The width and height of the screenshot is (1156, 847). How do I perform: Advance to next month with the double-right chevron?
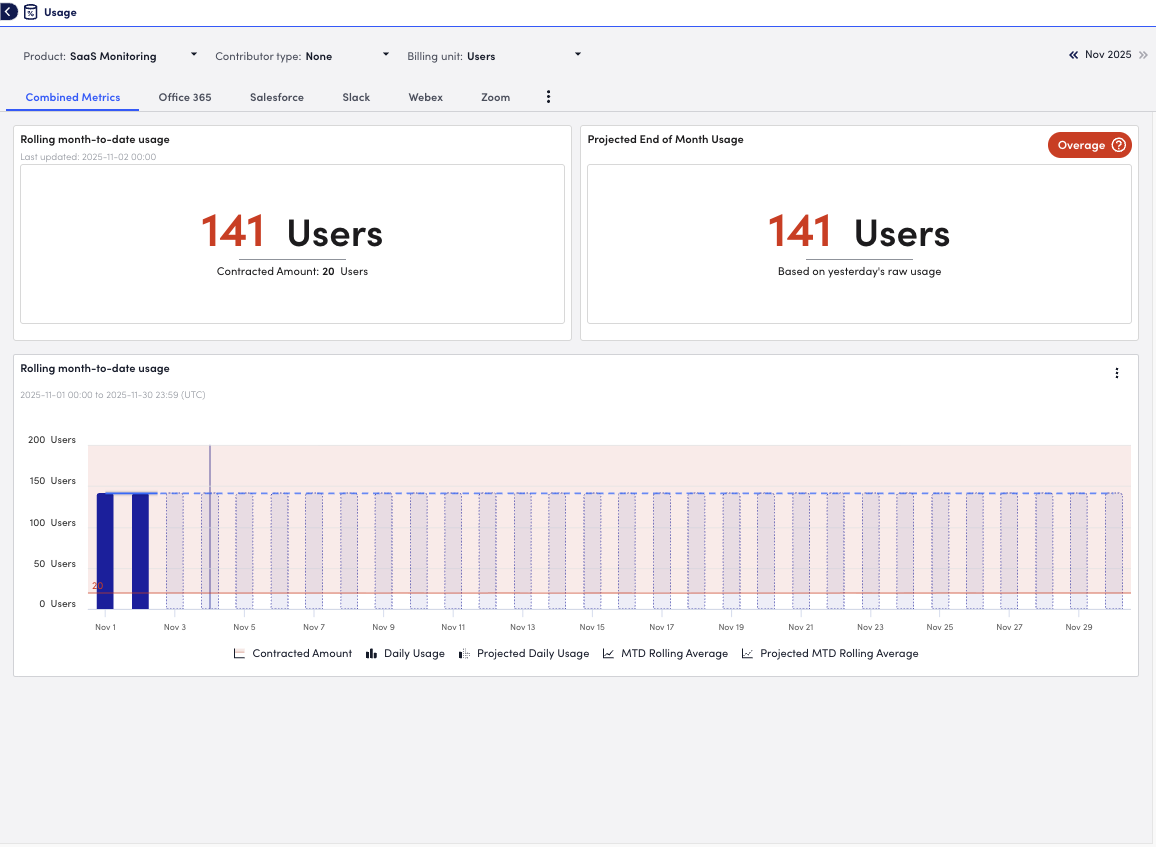pyautogui.click(x=1143, y=55)
